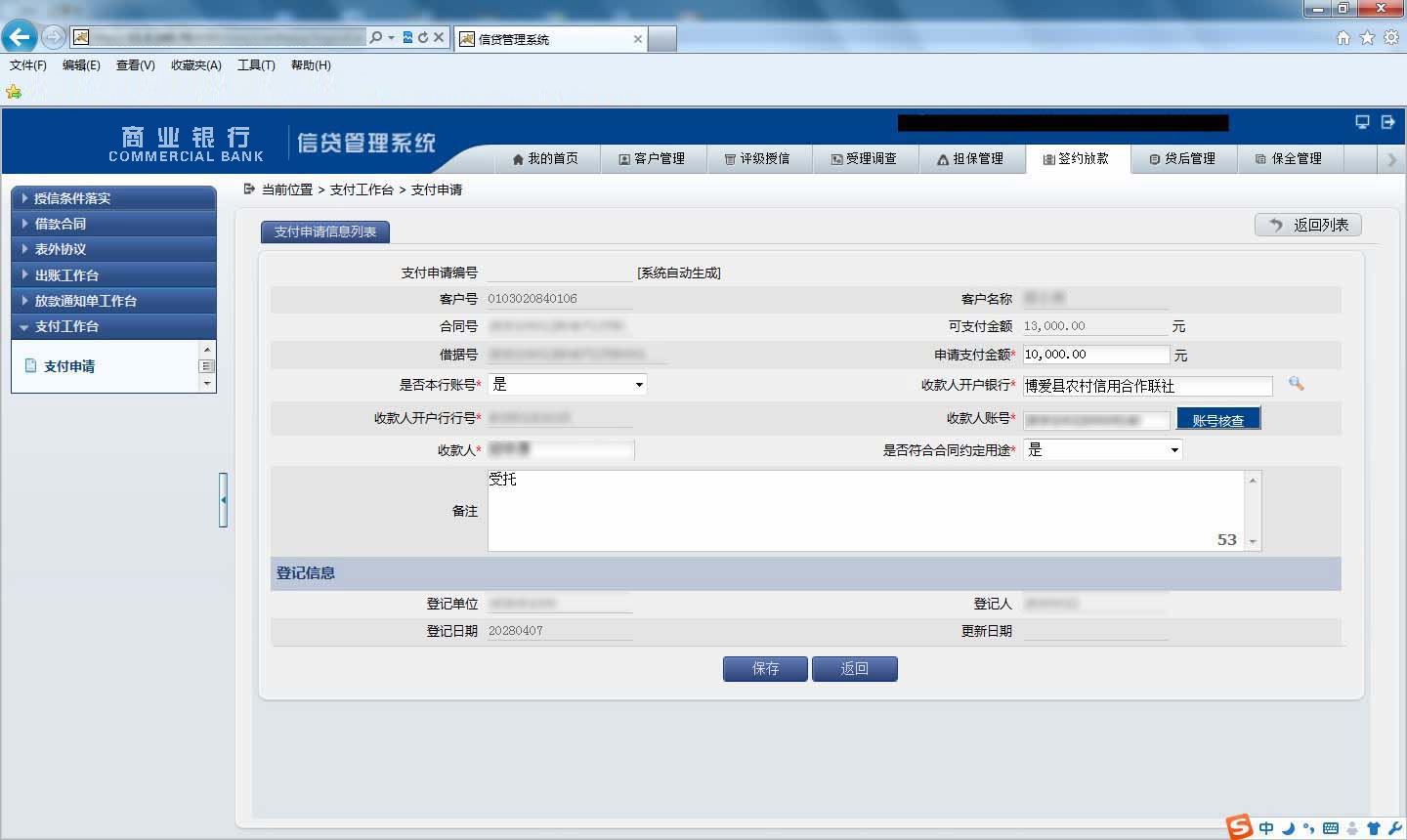Open the browser home icon
The width and height of the screenshot is (1407, 840).
1343,37
